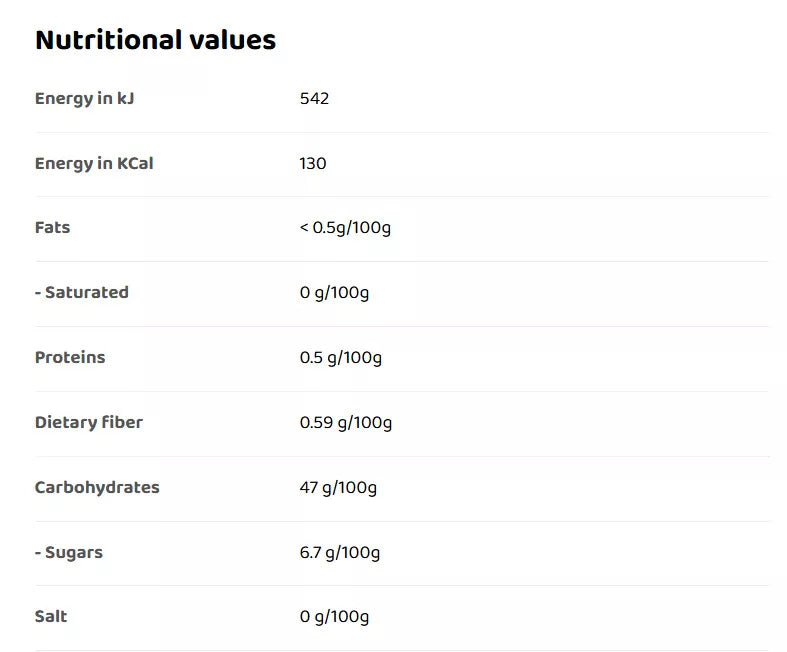Screen dimensions: 787x652
Task: Select the 'Proteins' row label
Action: click(70, 357)
